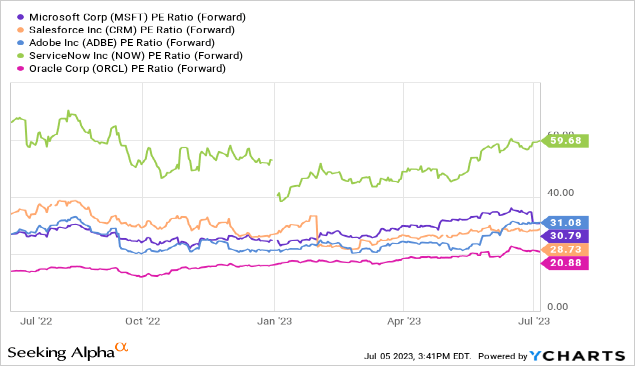635x366 pixels.
Task: Click the pink Oracle legend dot
Action: 20,69
